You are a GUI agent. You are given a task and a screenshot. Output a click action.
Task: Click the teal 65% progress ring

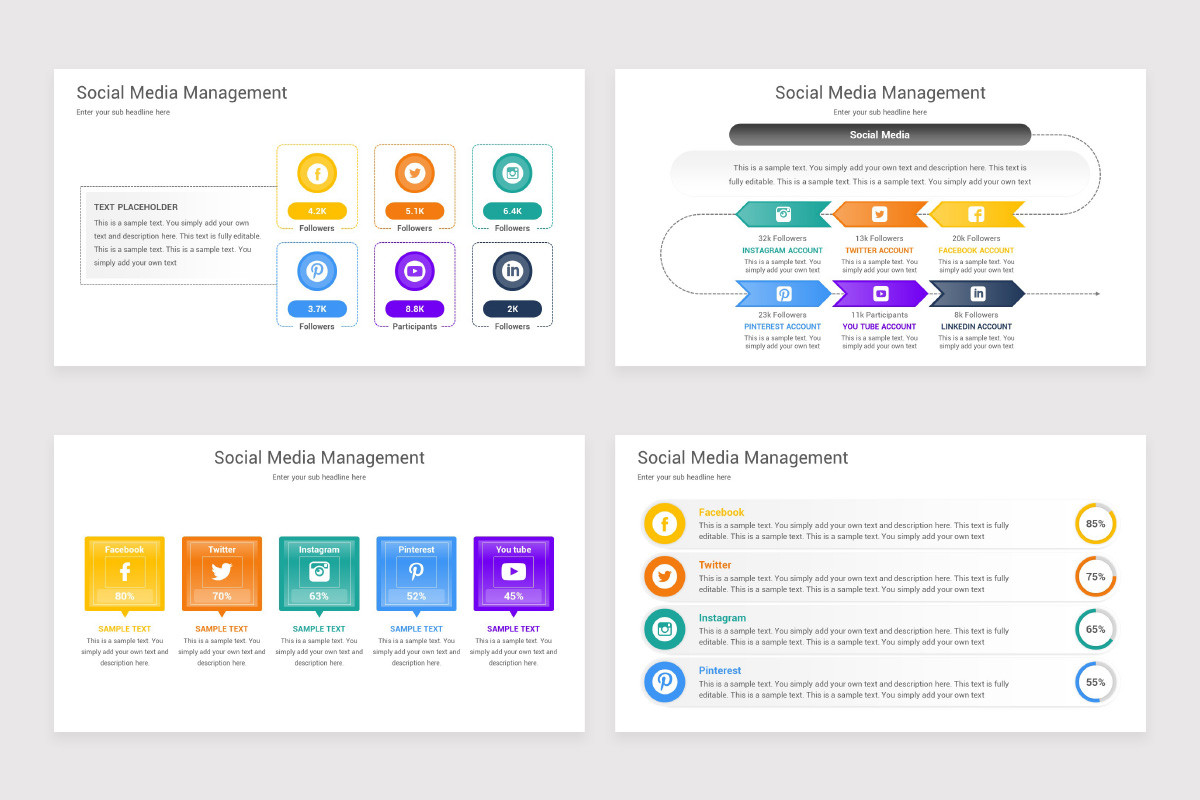pos(1096,629)
